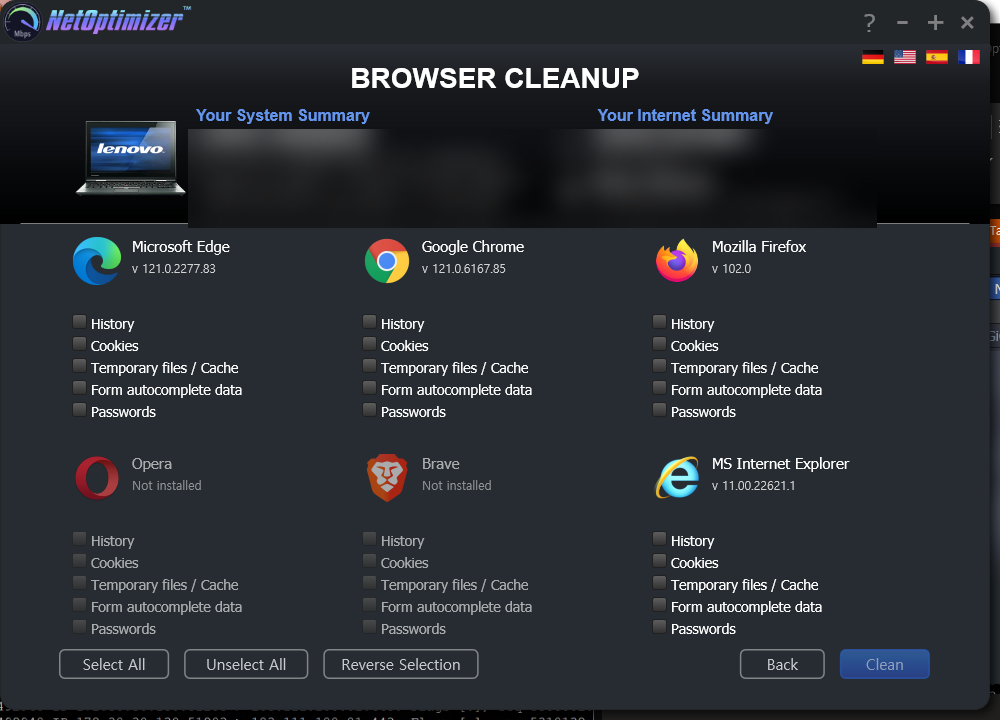Check Form autocomplete data for Edge
Image resolution: width=1000 pixels, height=720 pixels.
pyautogui.click(x=79, y=388)
